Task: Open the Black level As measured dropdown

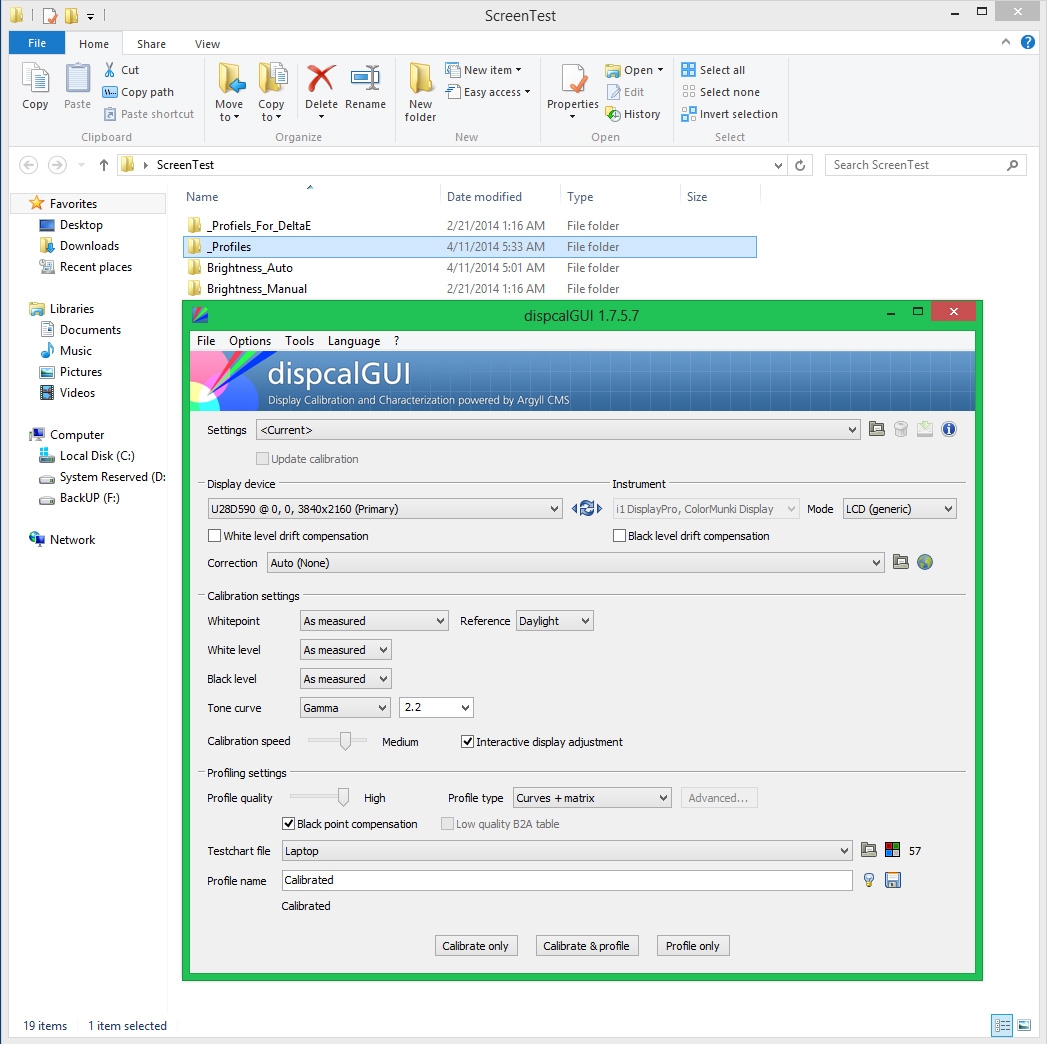Action: point(345,678)
